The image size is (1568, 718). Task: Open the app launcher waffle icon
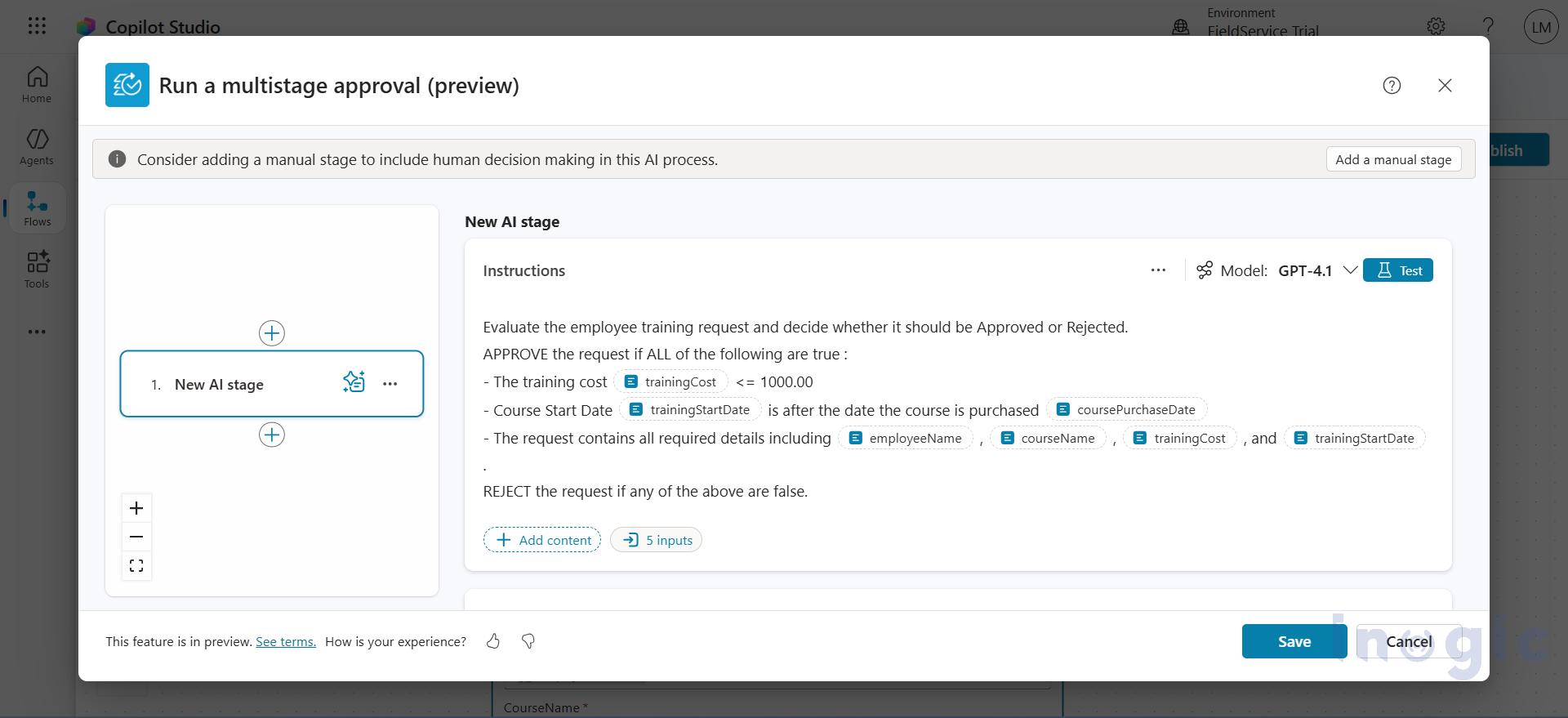click(x=37, y=25)
